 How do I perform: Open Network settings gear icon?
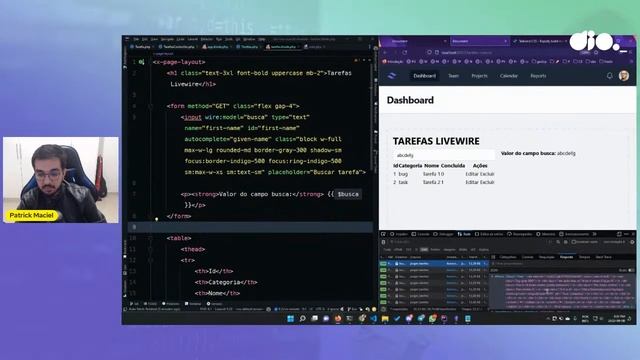tap(632, 242)
